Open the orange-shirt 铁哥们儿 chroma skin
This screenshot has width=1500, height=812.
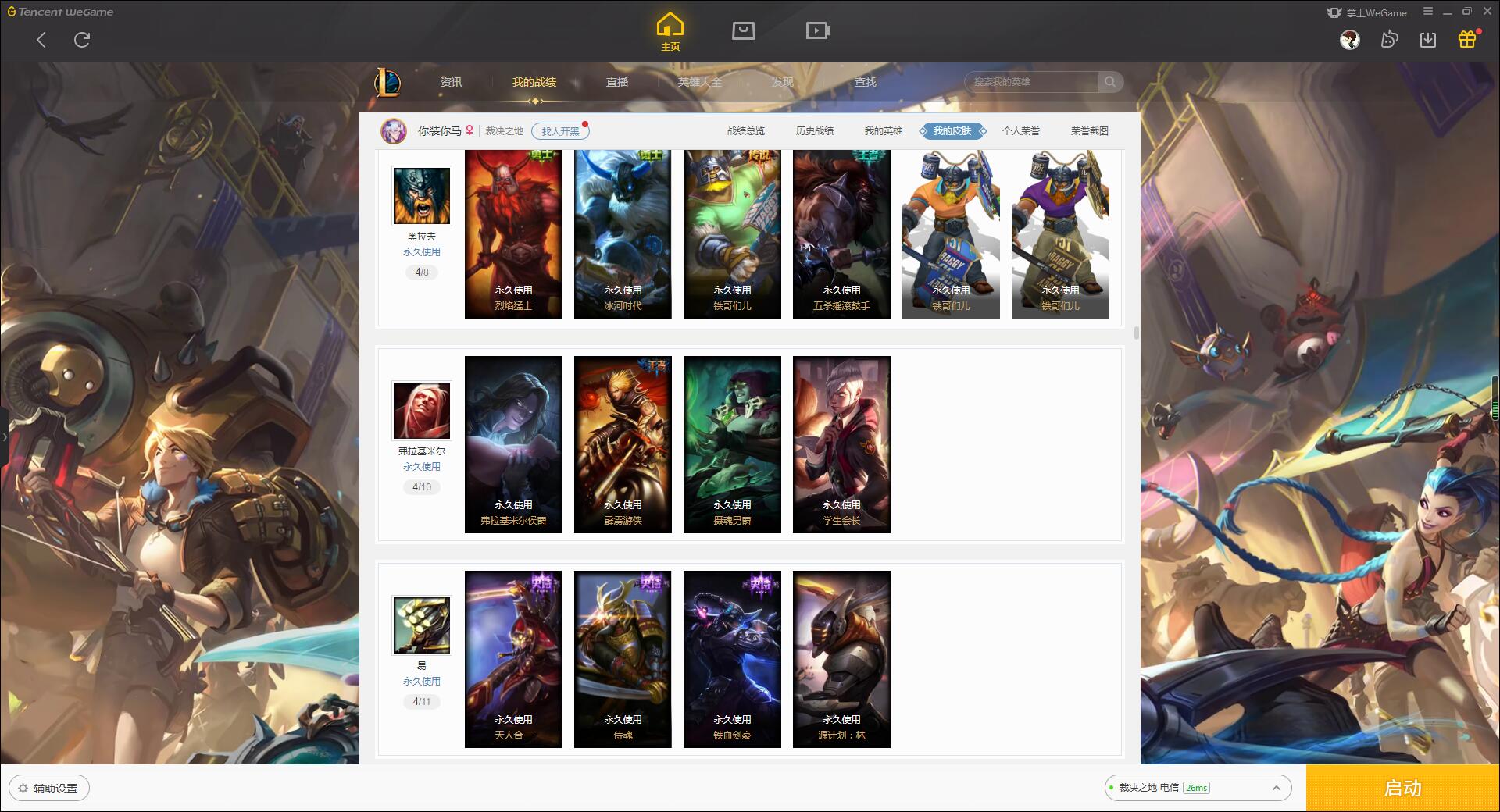[x=951, y=233]
